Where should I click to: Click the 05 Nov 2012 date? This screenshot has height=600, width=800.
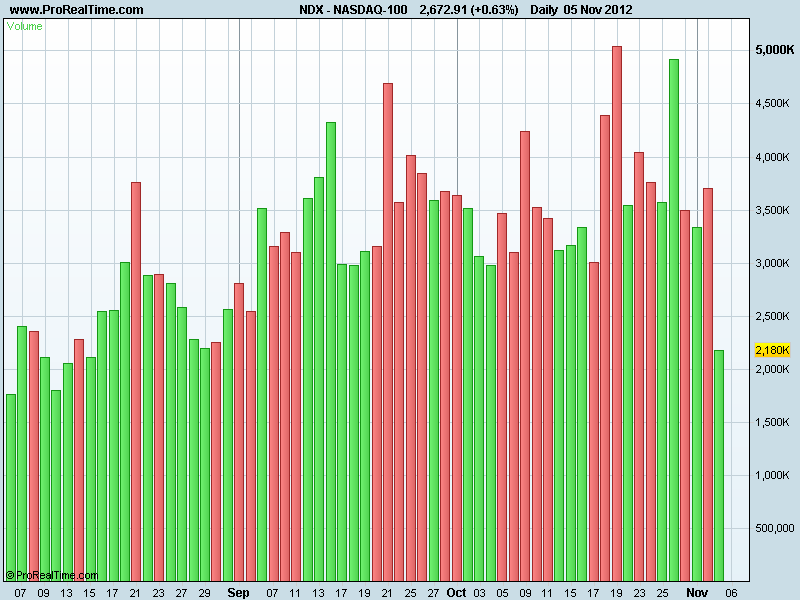[598, 10]
